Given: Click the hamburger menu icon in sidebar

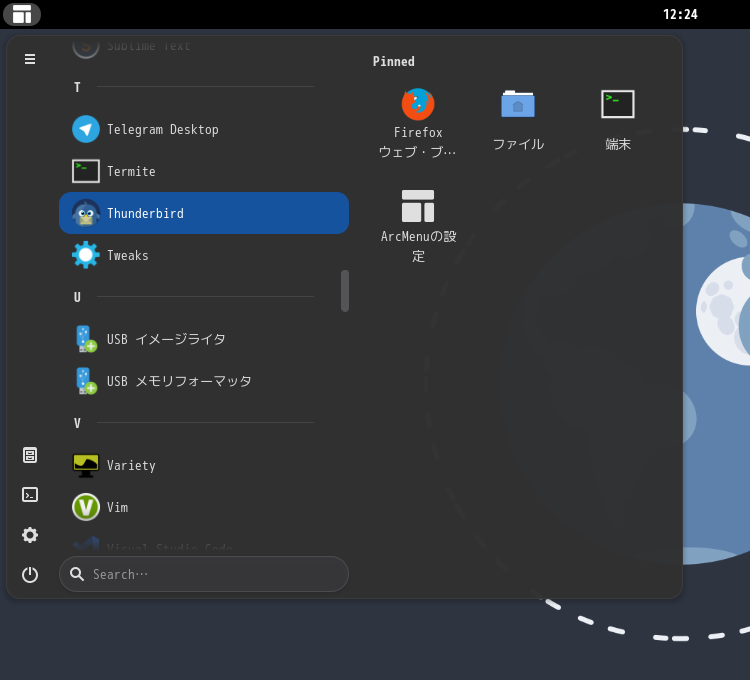Looking at the screenshot, I should tap(30, 59).
